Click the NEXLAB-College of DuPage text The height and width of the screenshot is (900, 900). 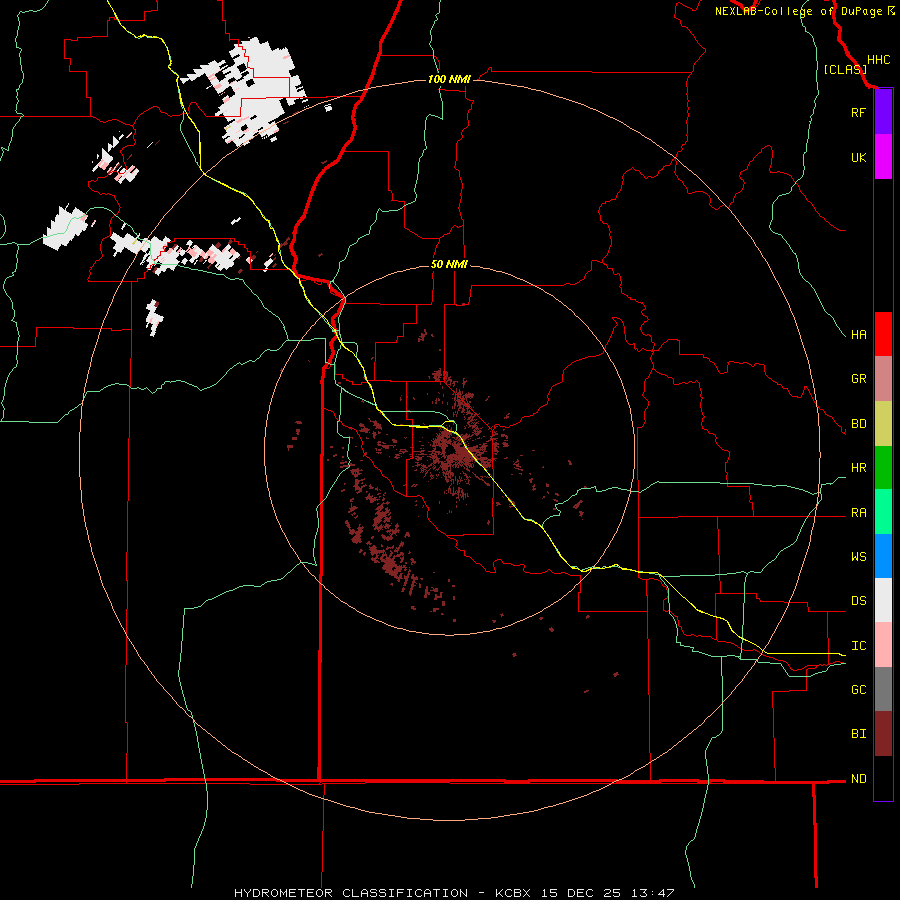(x=798, y=11)
